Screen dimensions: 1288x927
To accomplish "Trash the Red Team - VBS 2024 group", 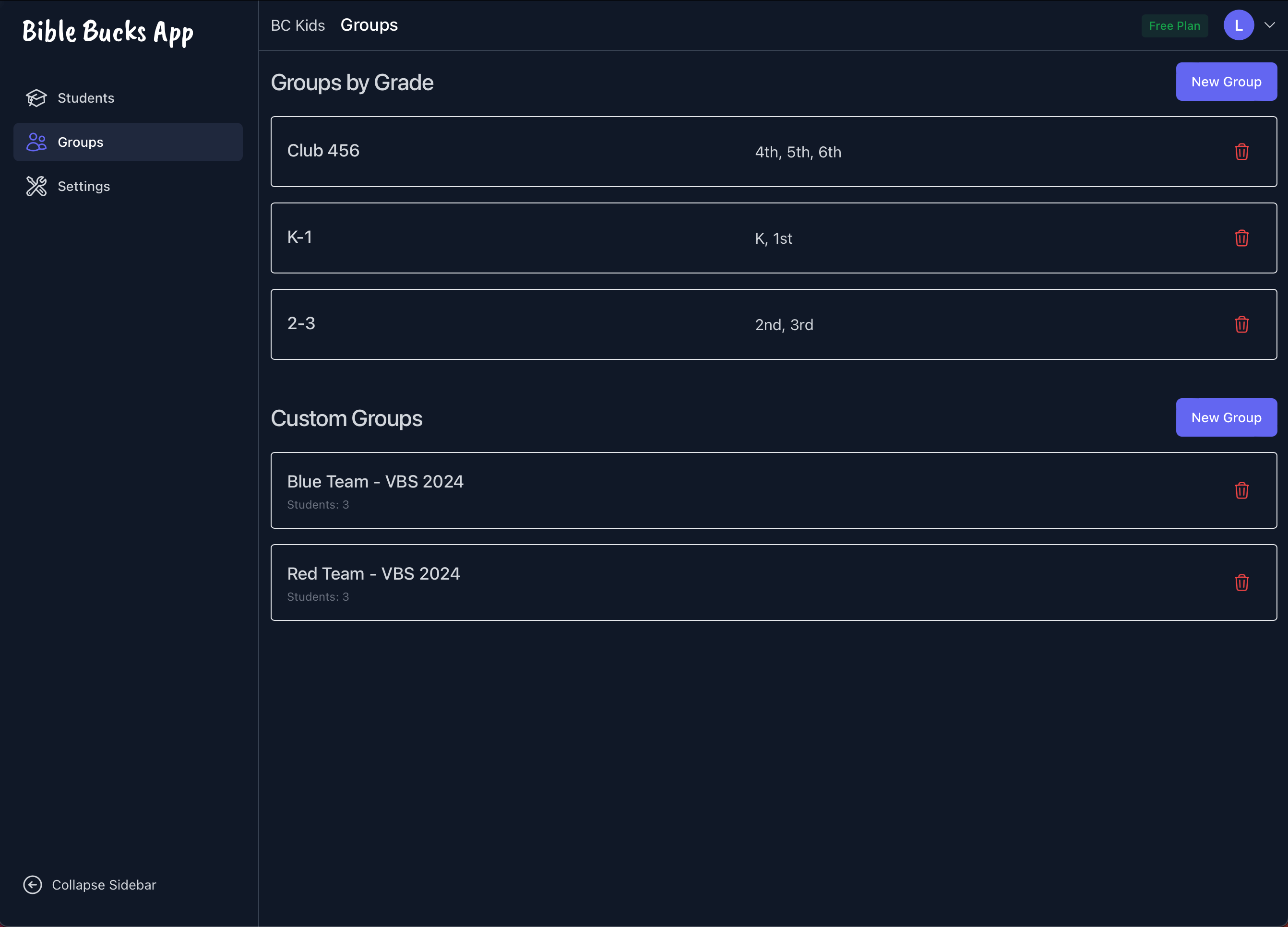I will [1241, 582].
